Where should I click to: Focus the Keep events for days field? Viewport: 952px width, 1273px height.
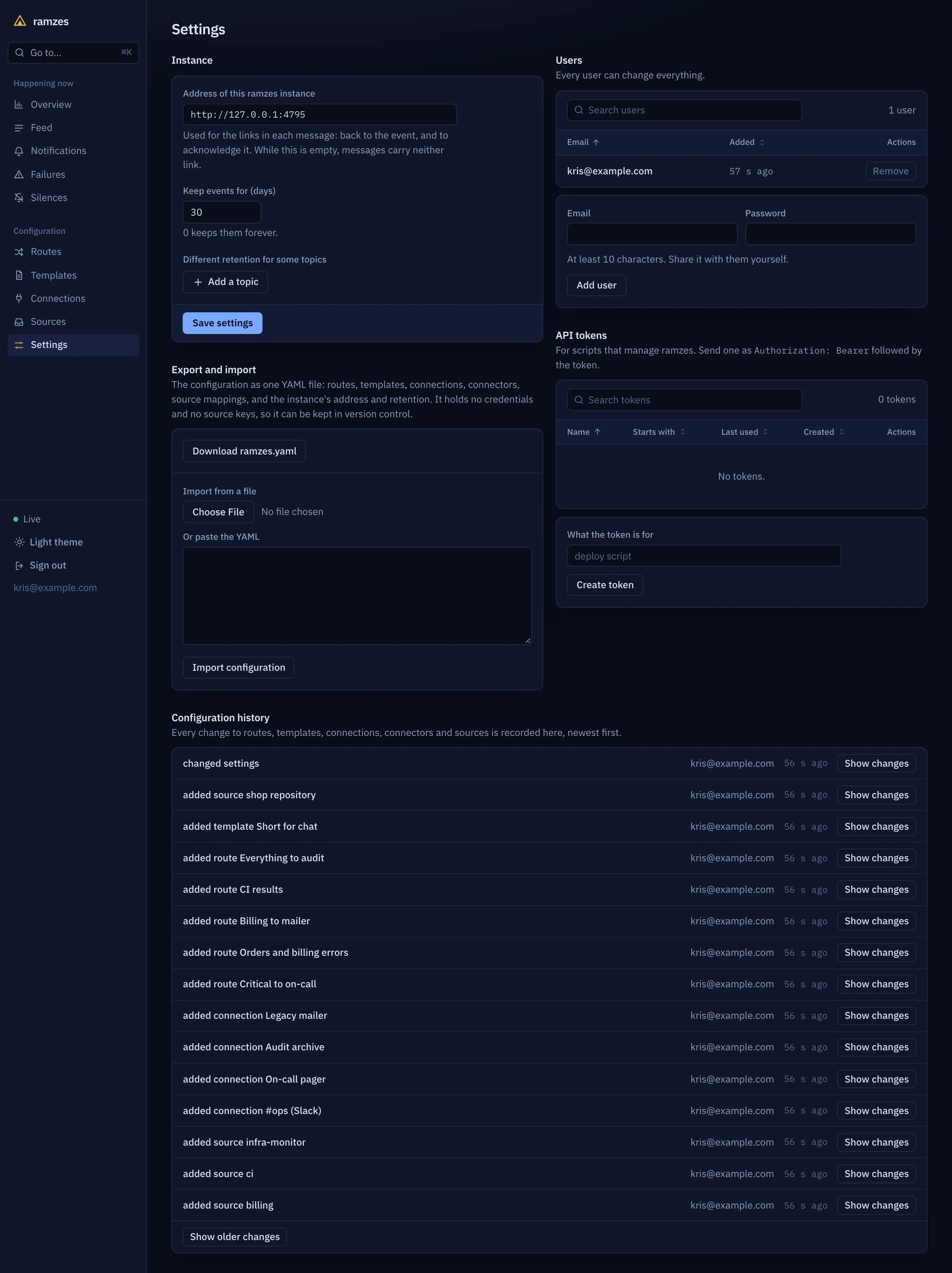click(x=222, y=213)
